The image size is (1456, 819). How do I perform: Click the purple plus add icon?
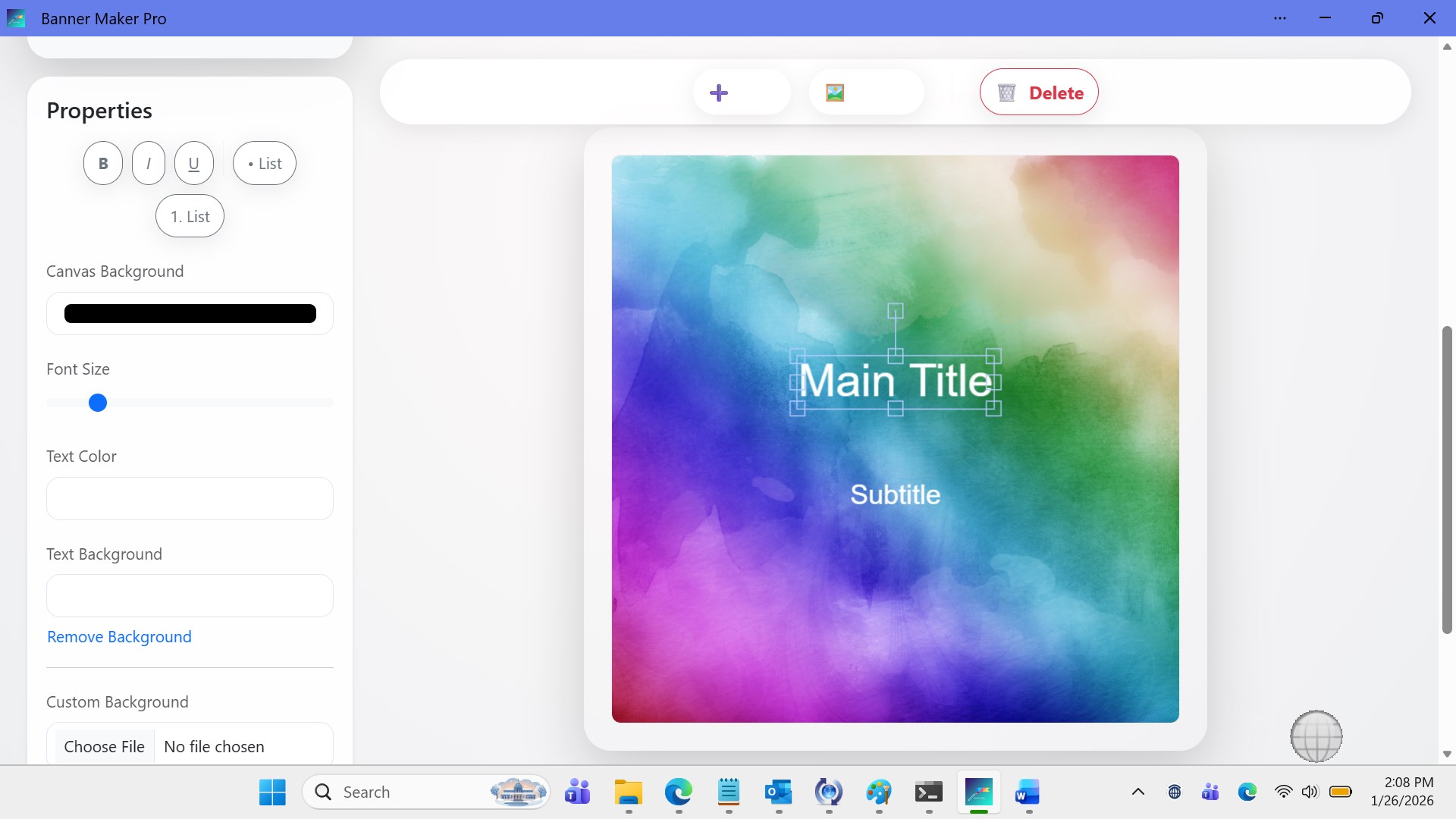pyautogui.click(x=719, y=93)
